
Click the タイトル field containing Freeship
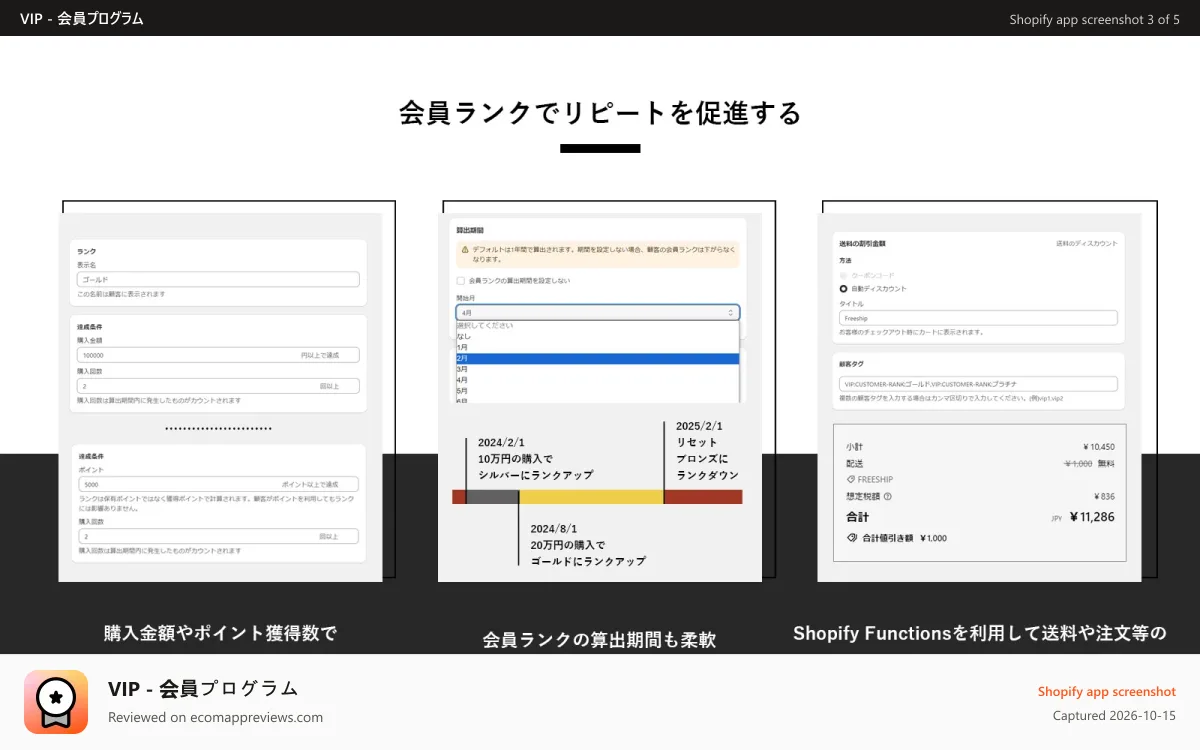coord(978,318)
